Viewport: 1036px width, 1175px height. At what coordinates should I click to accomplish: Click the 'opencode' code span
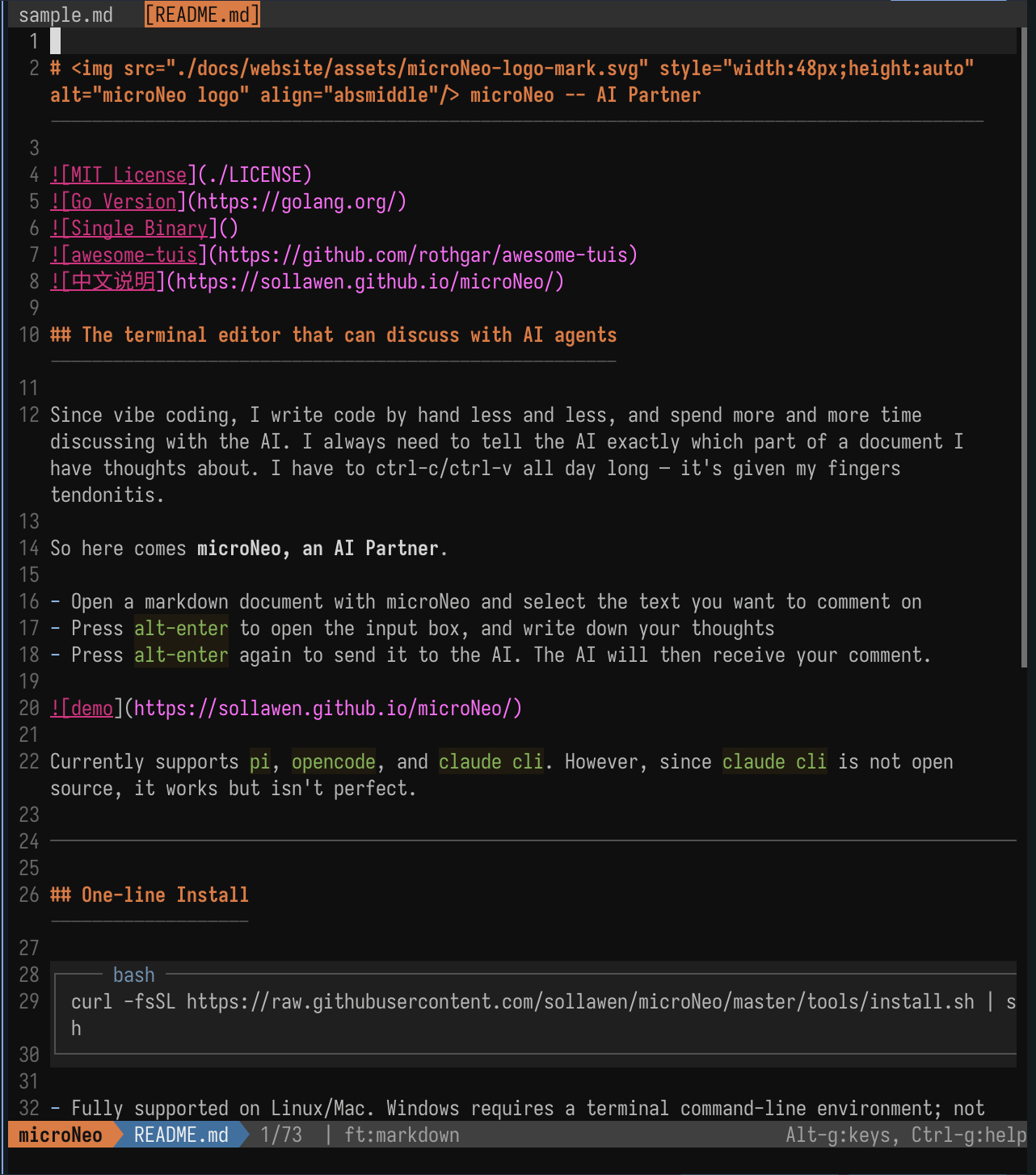click(x=334, y=761)
